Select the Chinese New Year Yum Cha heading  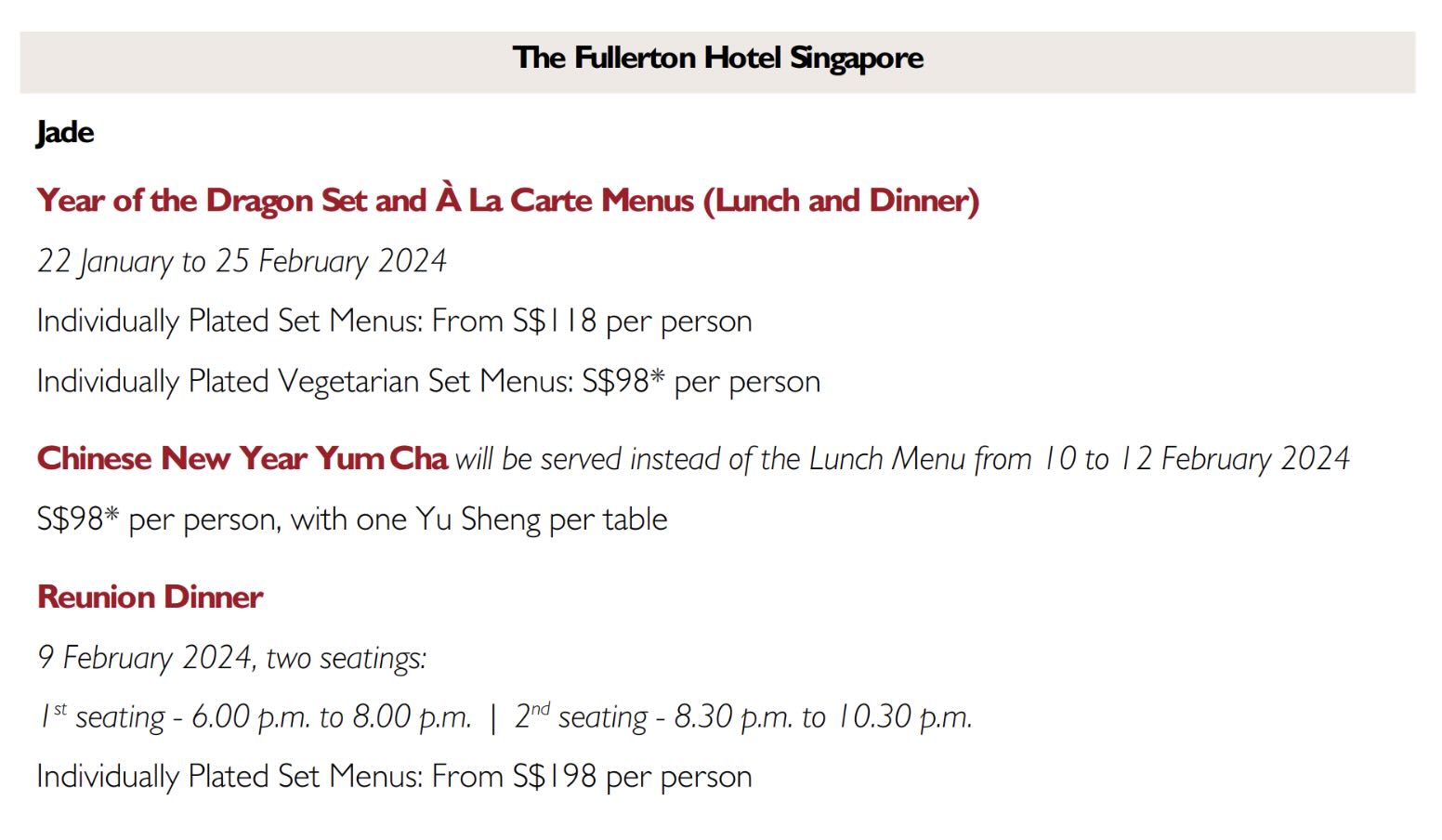(x=242, y=459)
